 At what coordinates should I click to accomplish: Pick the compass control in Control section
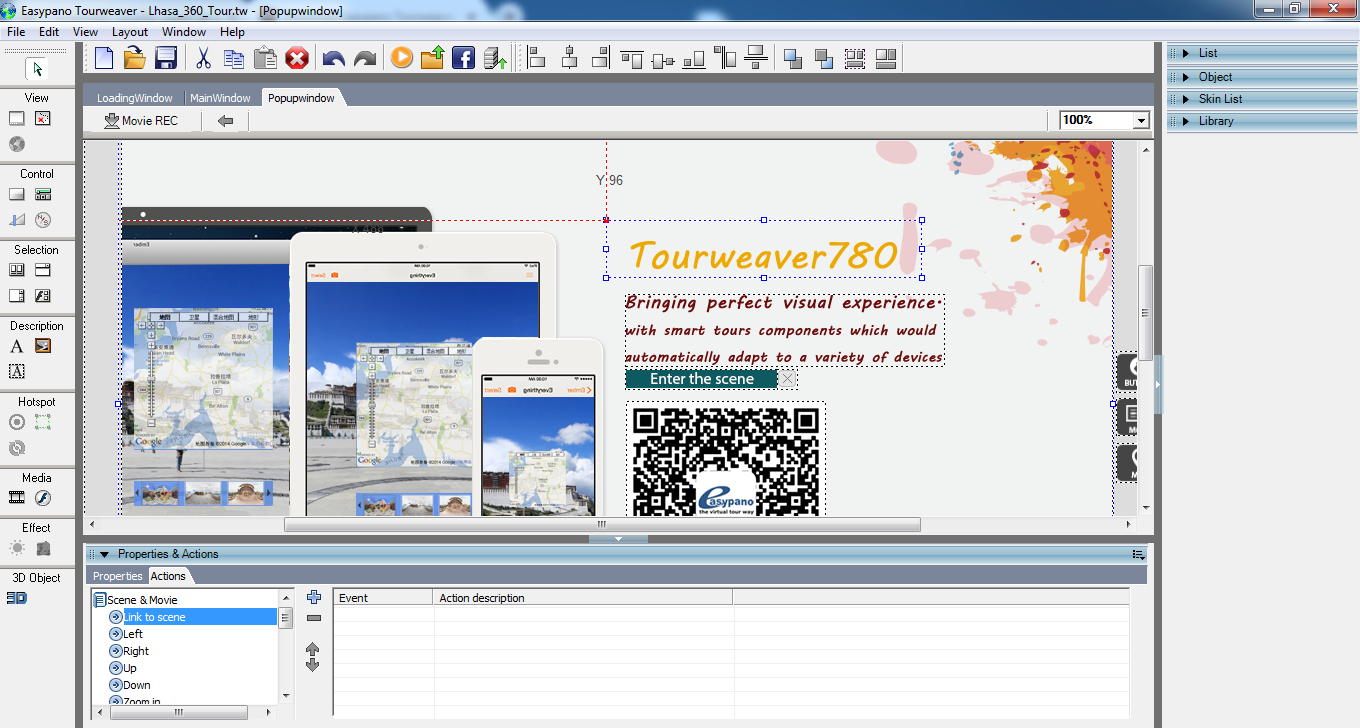click(x=43, y=220)
